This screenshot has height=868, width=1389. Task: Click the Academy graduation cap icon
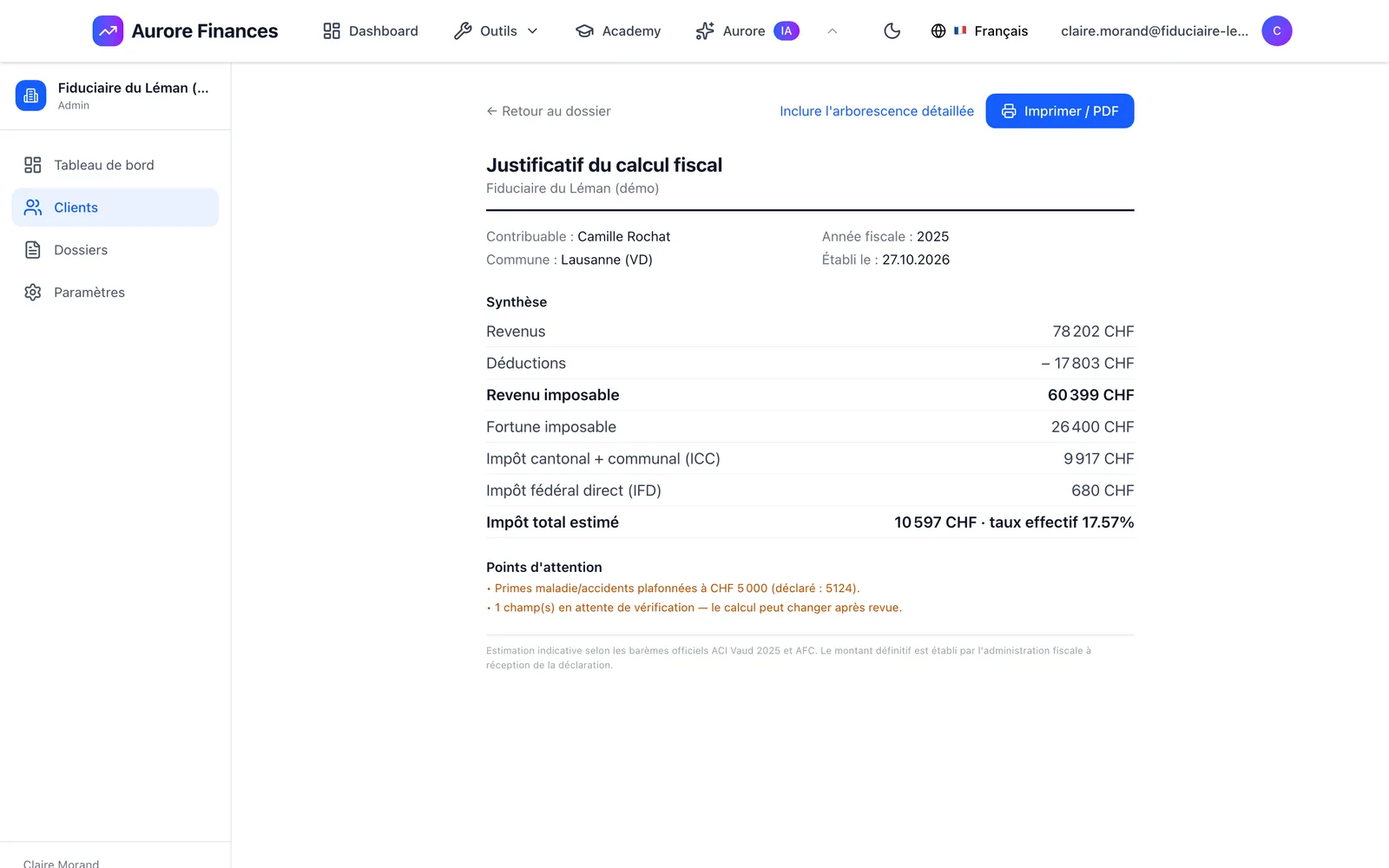point(584,31)
